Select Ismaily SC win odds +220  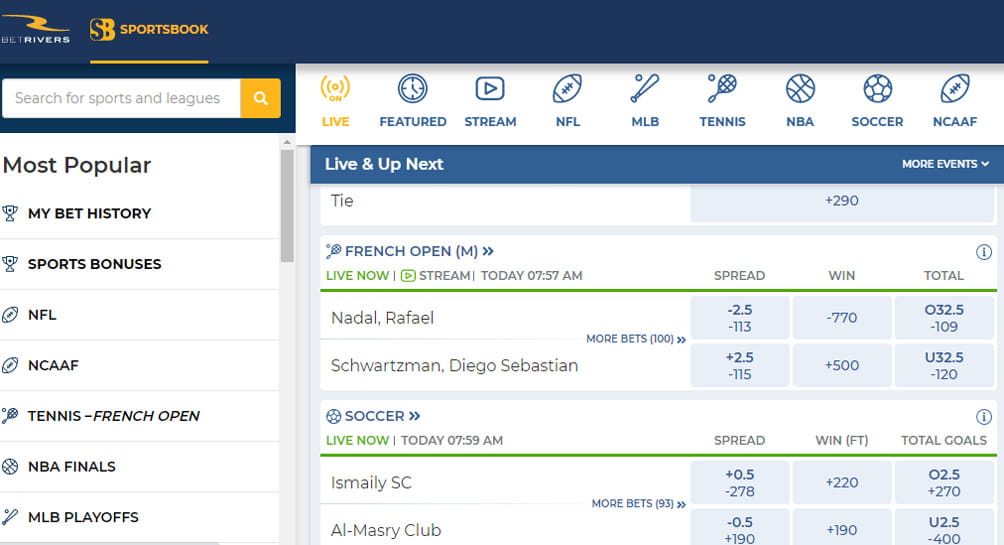[841, 482]
